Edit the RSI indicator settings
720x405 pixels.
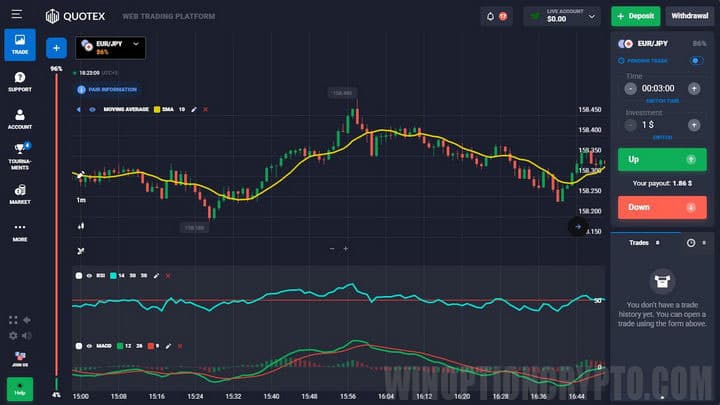coord(156,276)
